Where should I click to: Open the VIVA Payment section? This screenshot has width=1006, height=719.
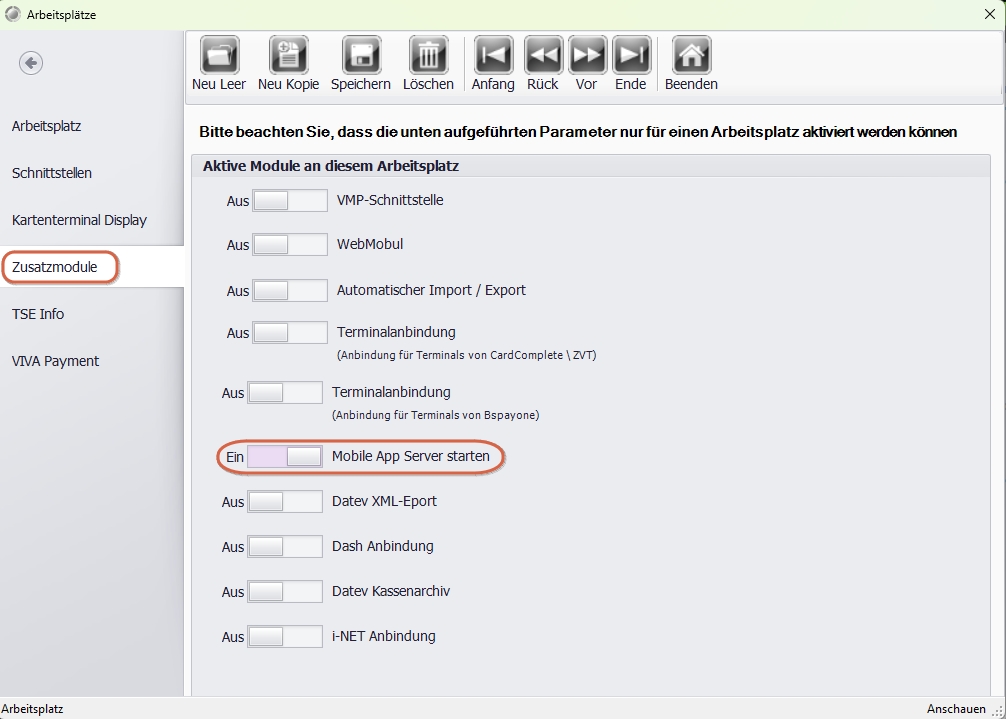pyautogui.click(x=55, y=361)
